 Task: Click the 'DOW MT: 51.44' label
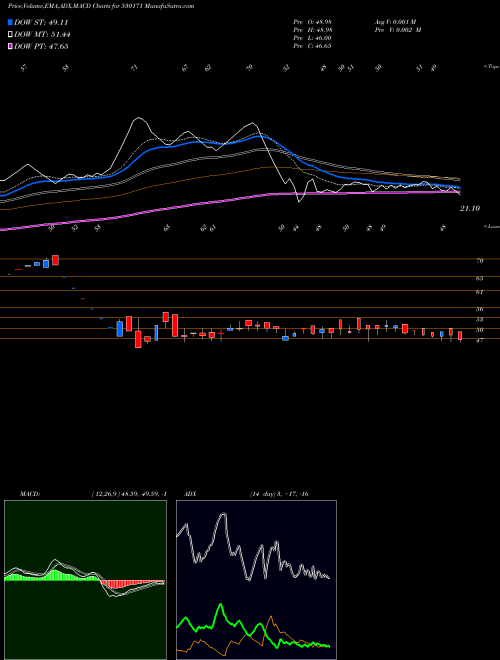point(43,35)
